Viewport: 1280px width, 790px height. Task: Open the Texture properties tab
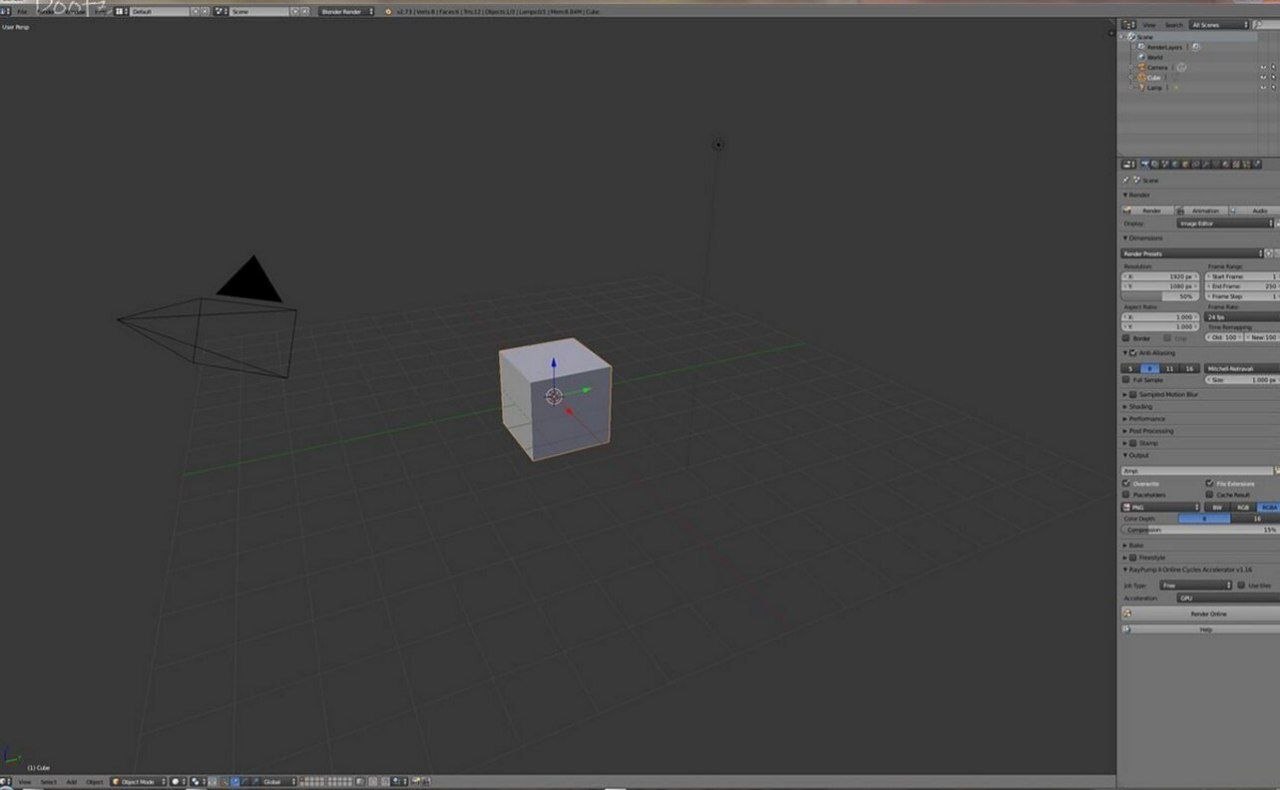[1235, 164]
